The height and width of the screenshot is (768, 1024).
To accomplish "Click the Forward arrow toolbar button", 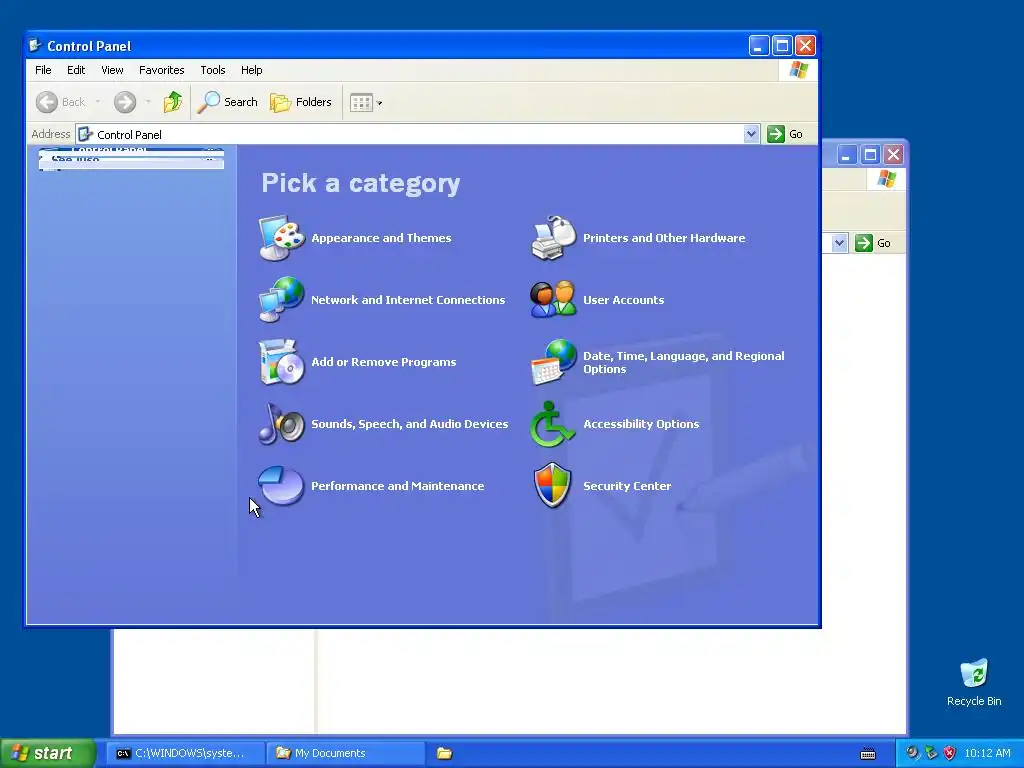I will (x=125, y=102).
